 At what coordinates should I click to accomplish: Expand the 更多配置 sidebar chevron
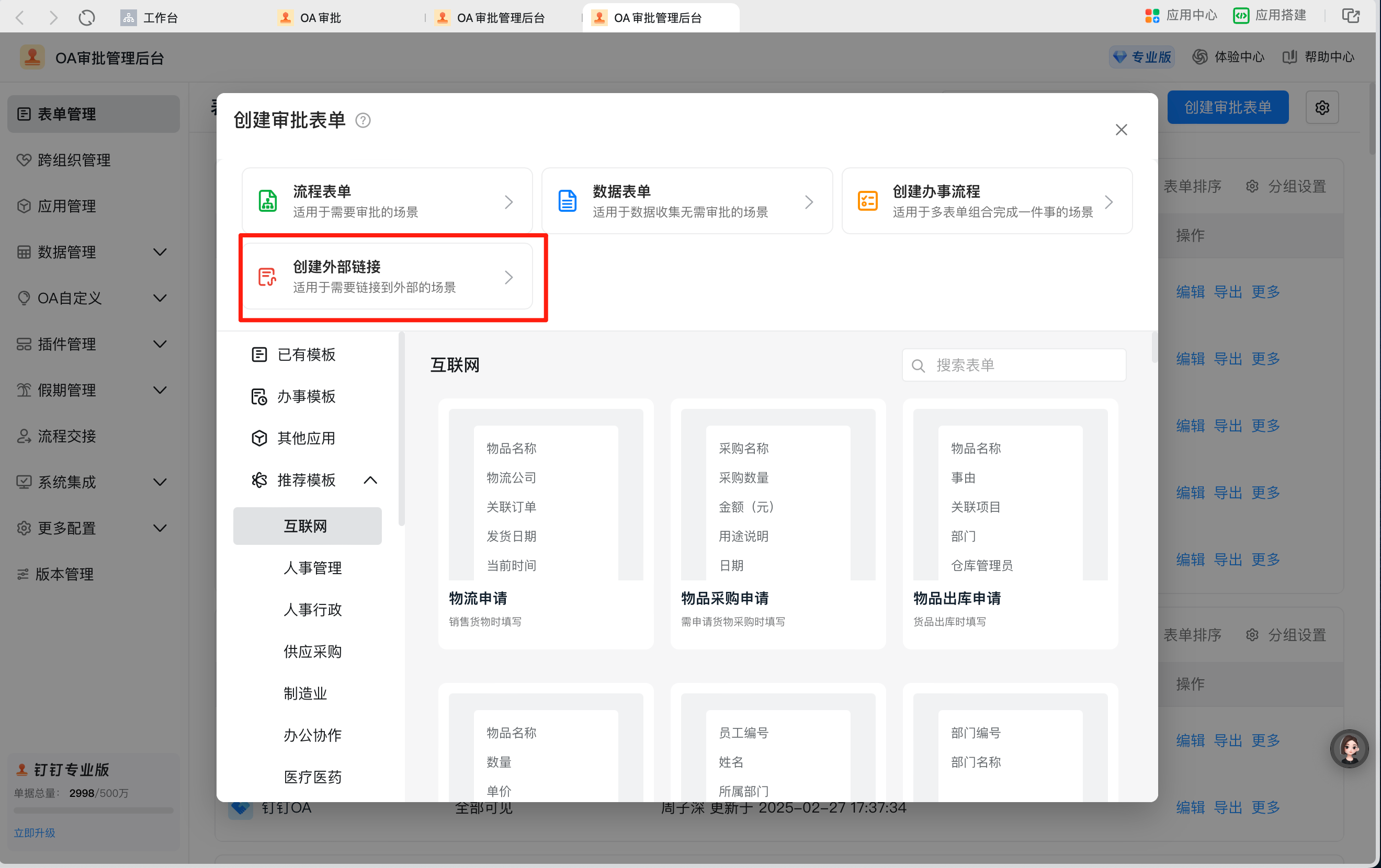pyautogui.click(x=161, y=528)
